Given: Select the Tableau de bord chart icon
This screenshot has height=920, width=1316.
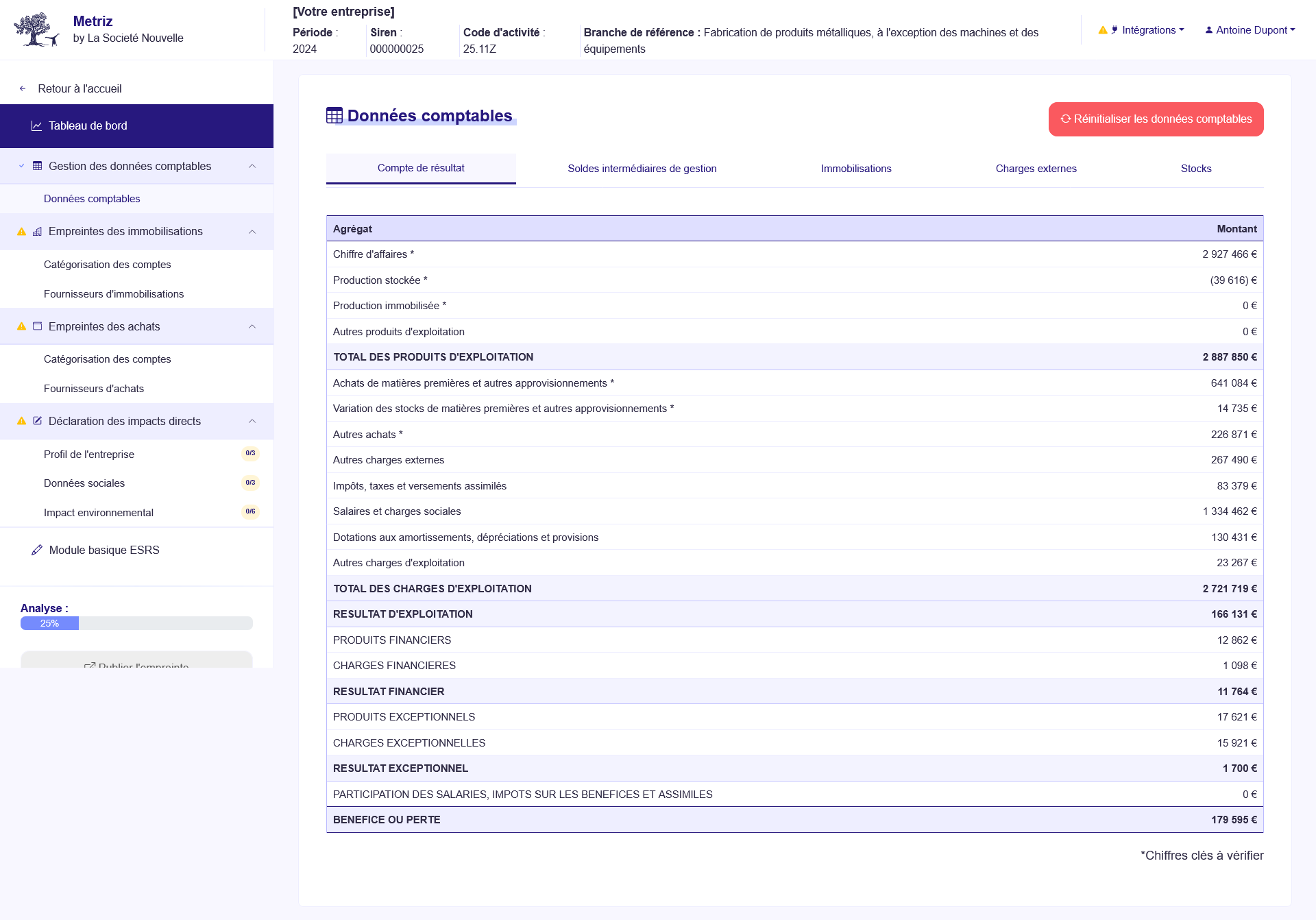Looking at the screenshot, I should tap(36, 125).
